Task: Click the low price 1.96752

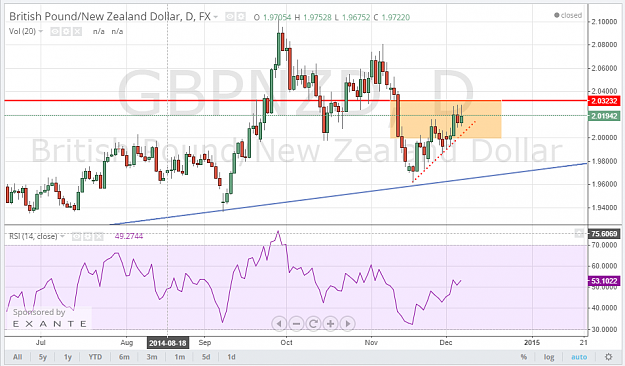Action: (x=356, y=17)
